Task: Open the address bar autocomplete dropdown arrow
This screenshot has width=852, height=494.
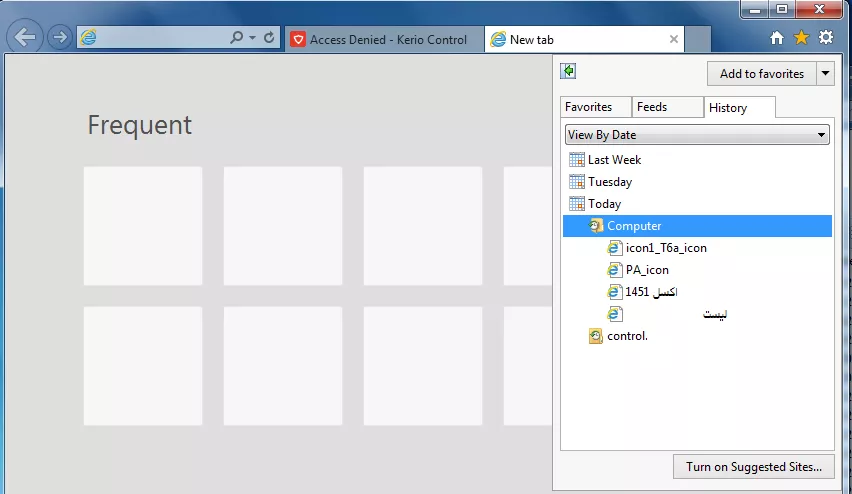Action: point(252,37)
